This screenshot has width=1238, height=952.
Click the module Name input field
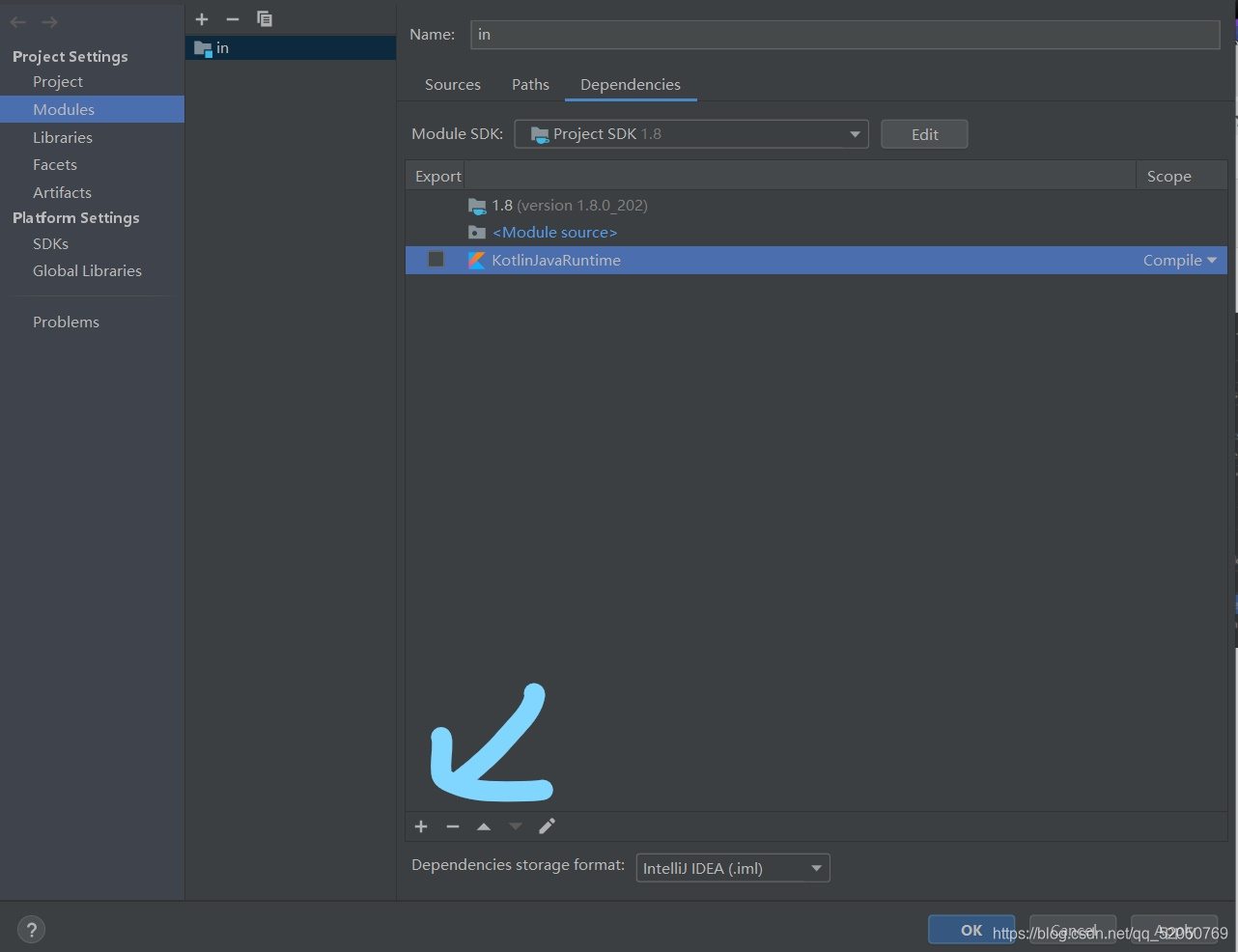pyautogui.click(x=845, y=35)
